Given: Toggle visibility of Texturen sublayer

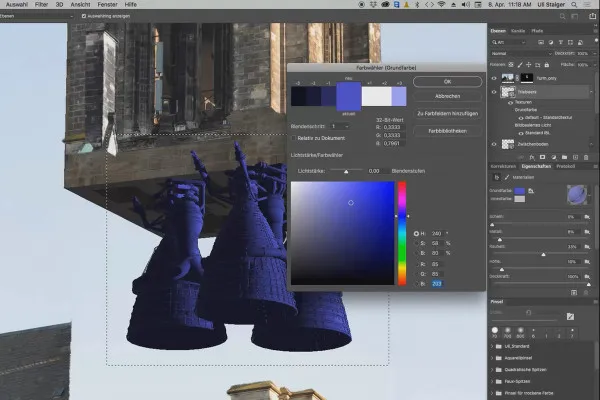Looking at the screenshot, I should click(510, 103).
